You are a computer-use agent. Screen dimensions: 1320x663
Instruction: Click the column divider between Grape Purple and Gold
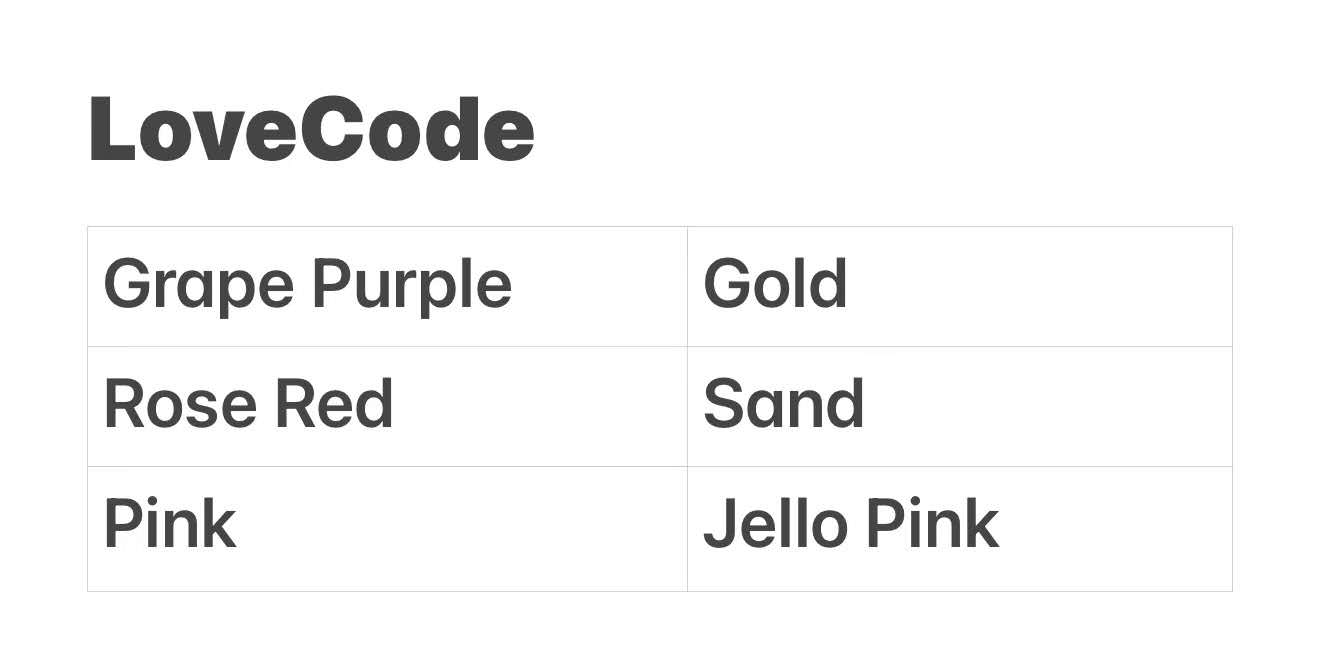coord(687,286)
